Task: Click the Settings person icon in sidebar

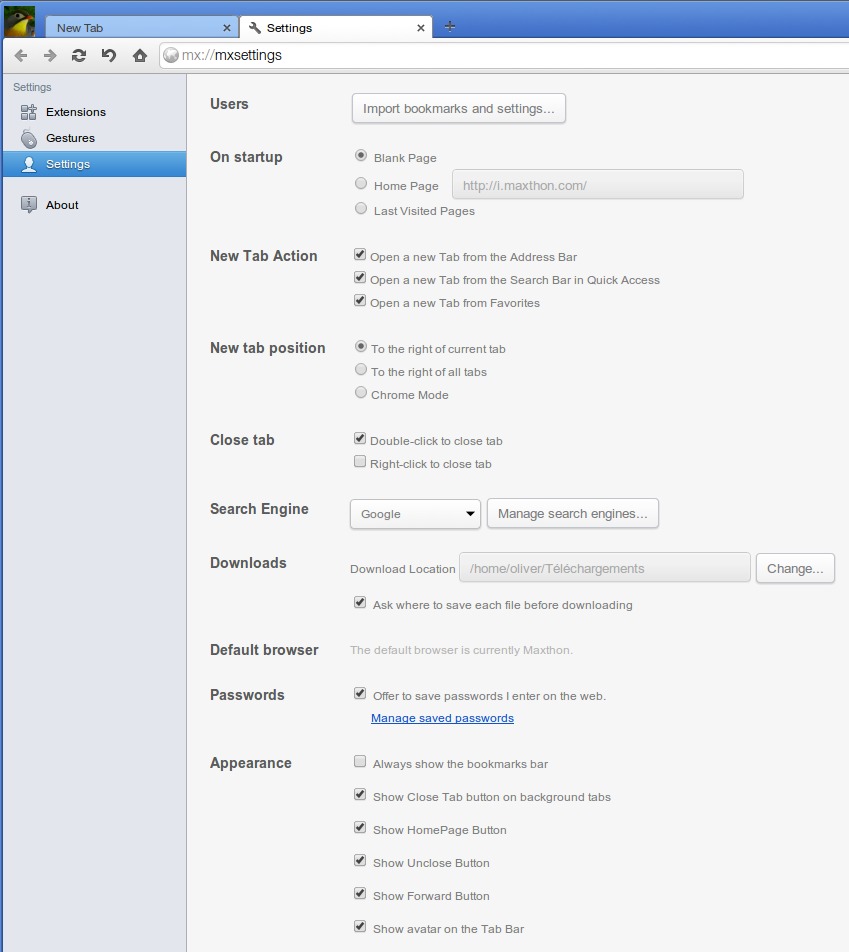Action: (29, 164)
